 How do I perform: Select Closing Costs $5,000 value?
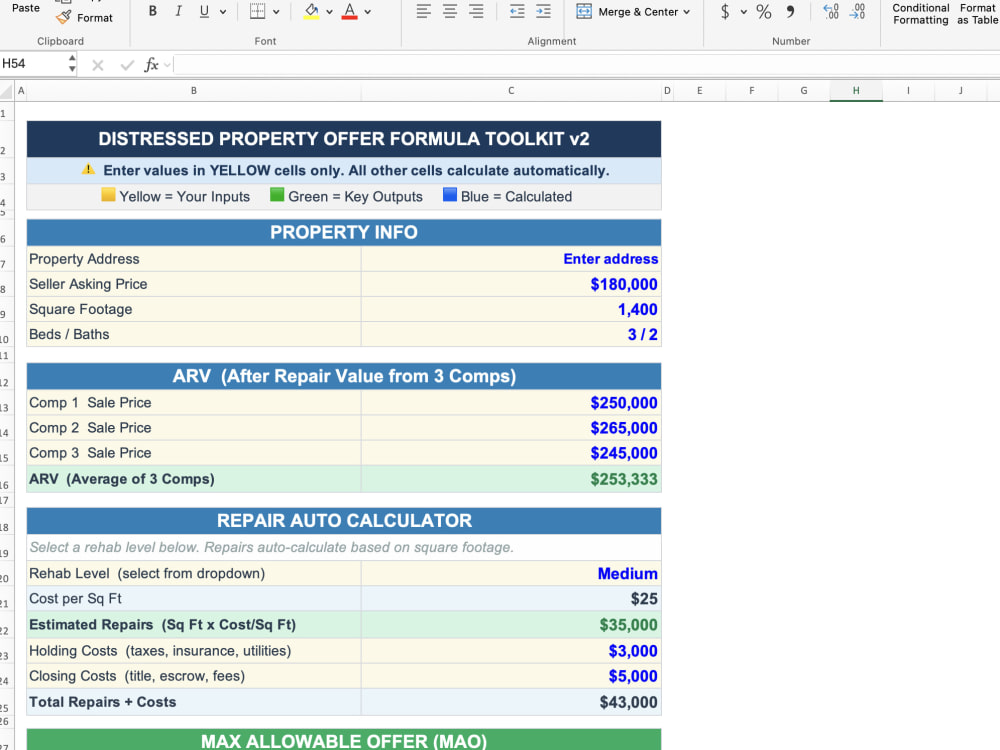point(511,676)
